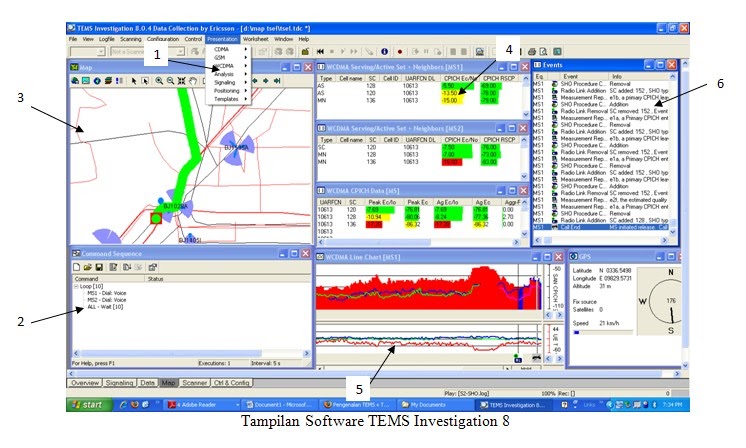Switch to the Ctrl & Config tab

pos(231,383)
